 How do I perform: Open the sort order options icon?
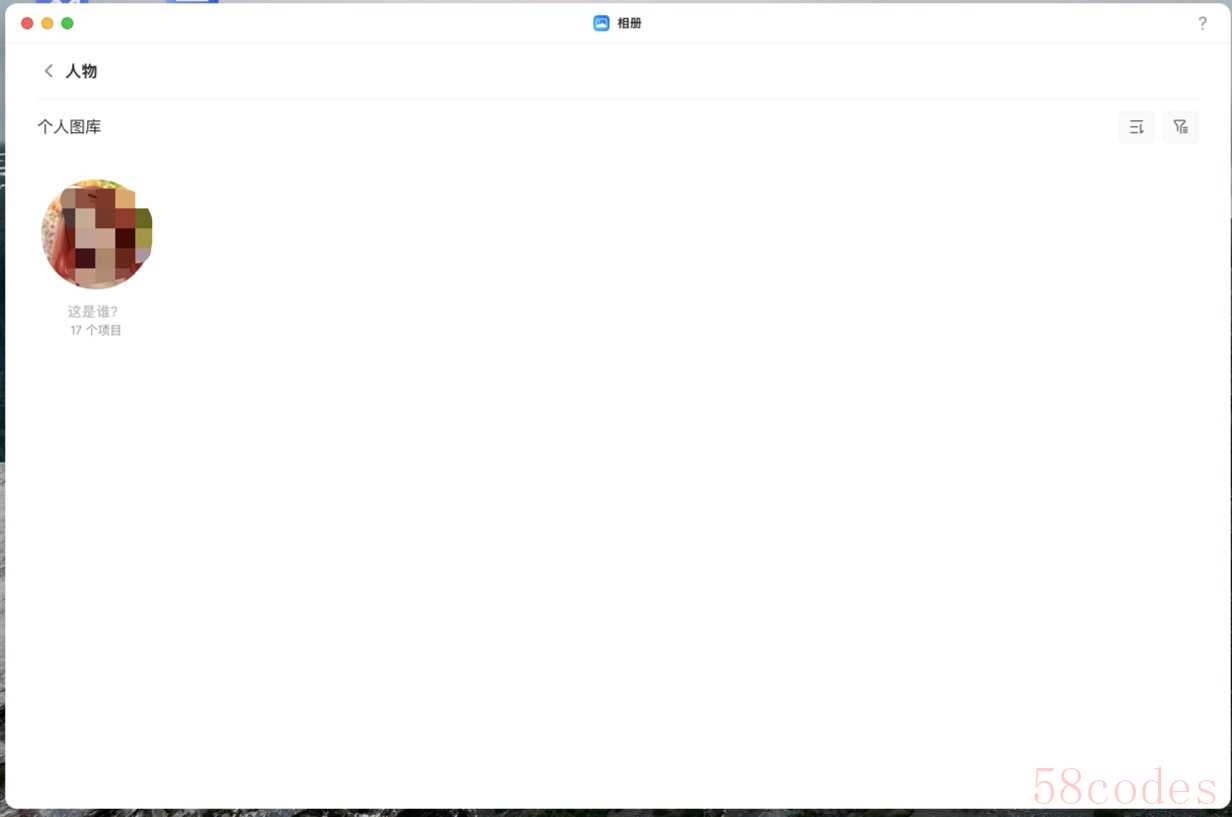(1136, 127)
